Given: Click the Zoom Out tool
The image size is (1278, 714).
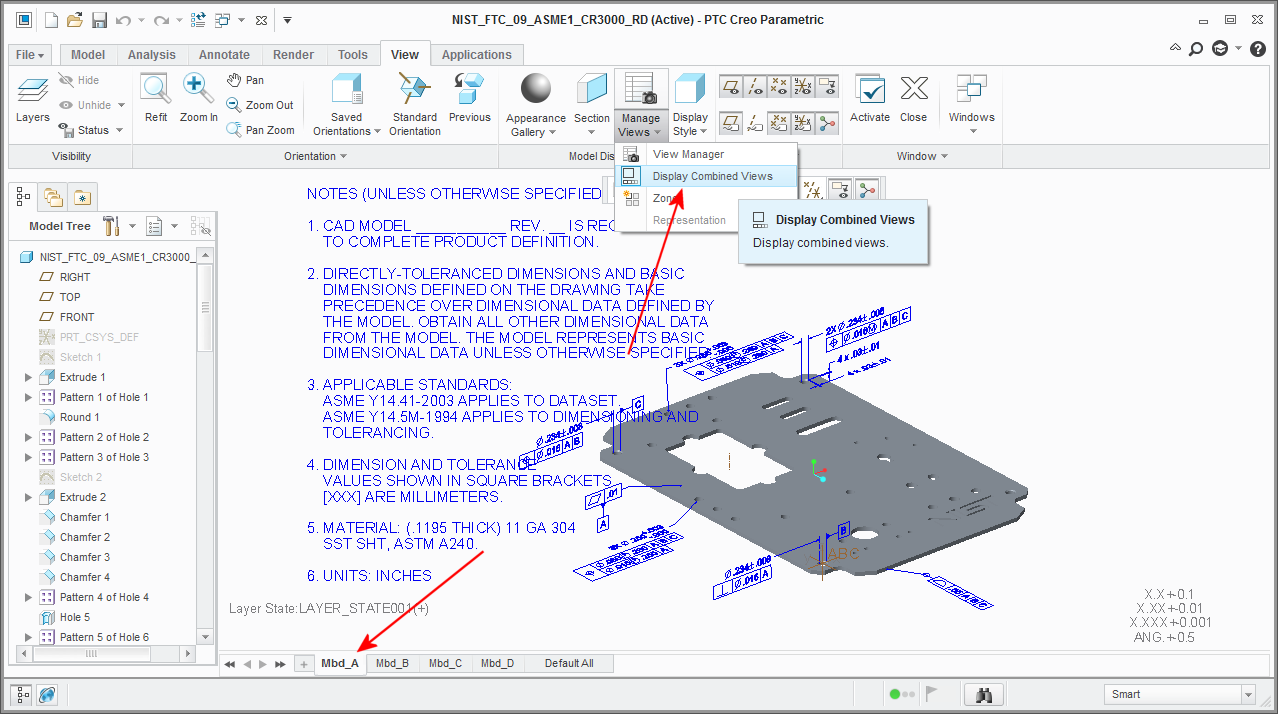Looking at the screenshot, I should tap(260, 105).
